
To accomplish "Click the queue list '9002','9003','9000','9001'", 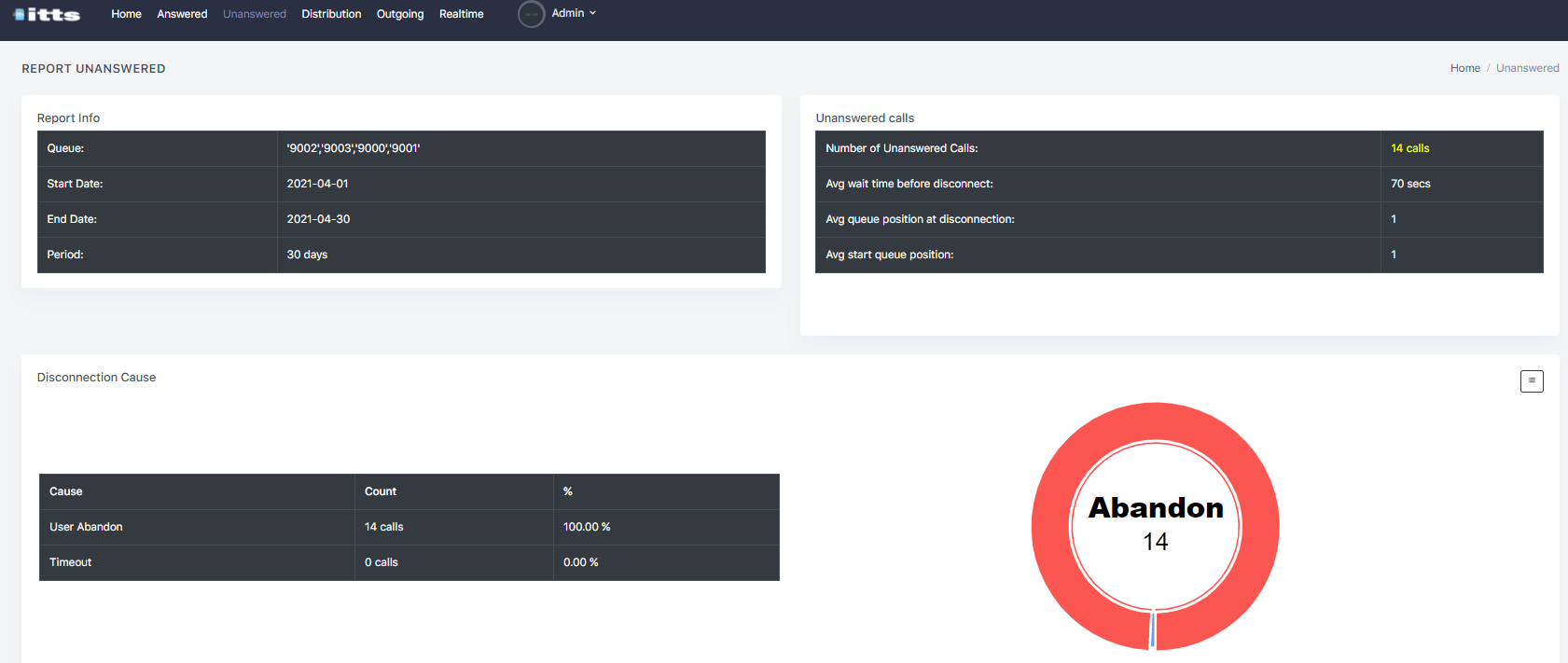I will (x=354, y=148).
